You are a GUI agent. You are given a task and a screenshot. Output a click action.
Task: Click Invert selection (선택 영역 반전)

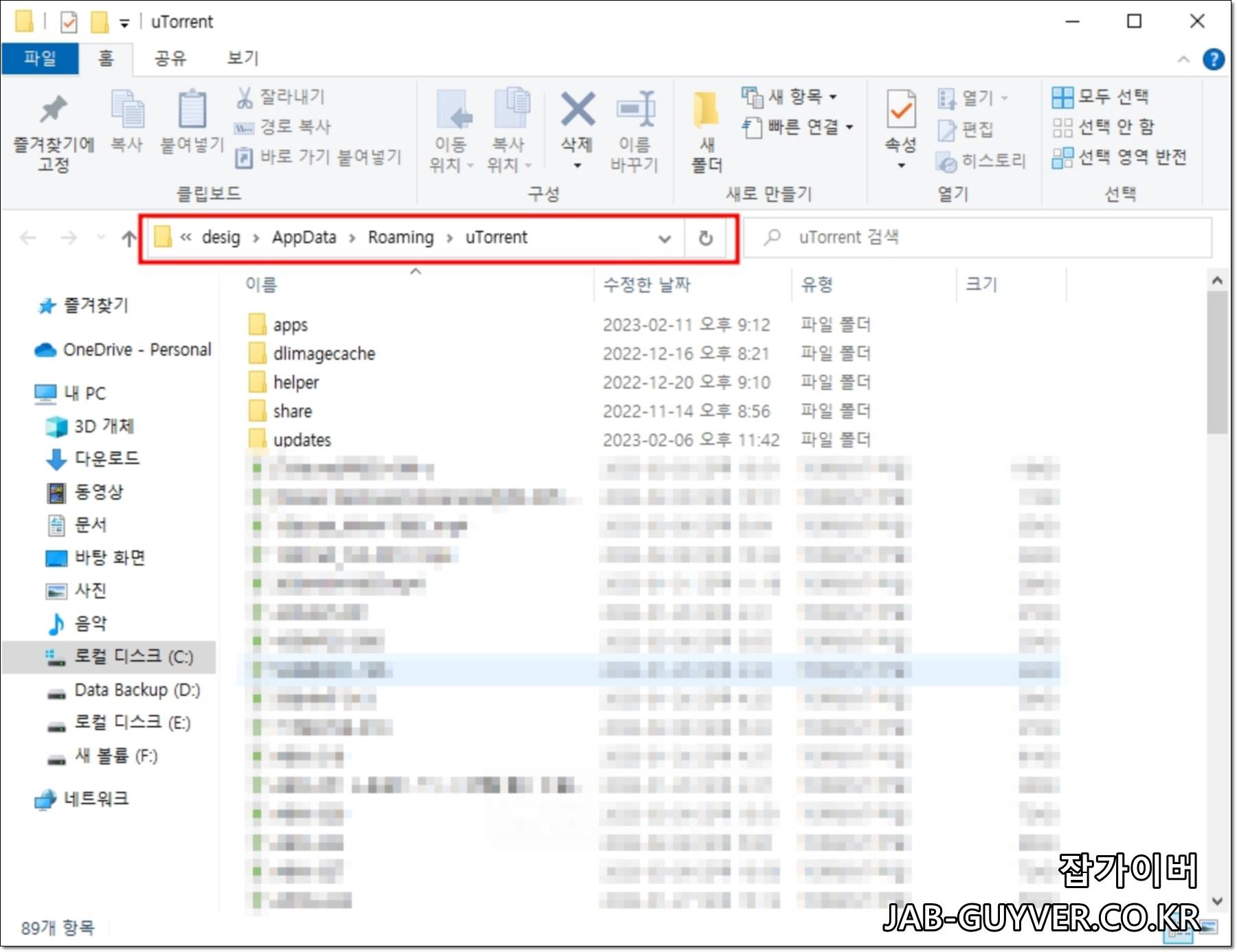coord(1119,157)
